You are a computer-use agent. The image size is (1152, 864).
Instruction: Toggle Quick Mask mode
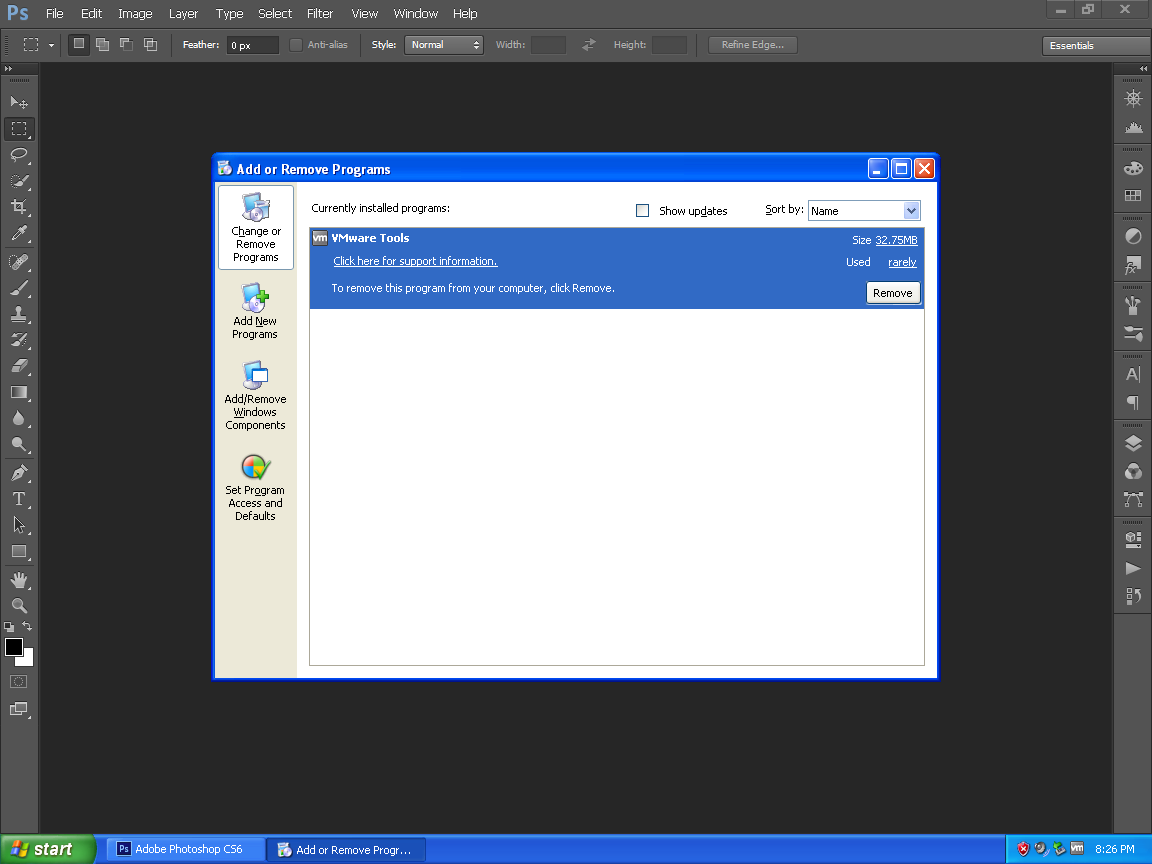[19, 682]
